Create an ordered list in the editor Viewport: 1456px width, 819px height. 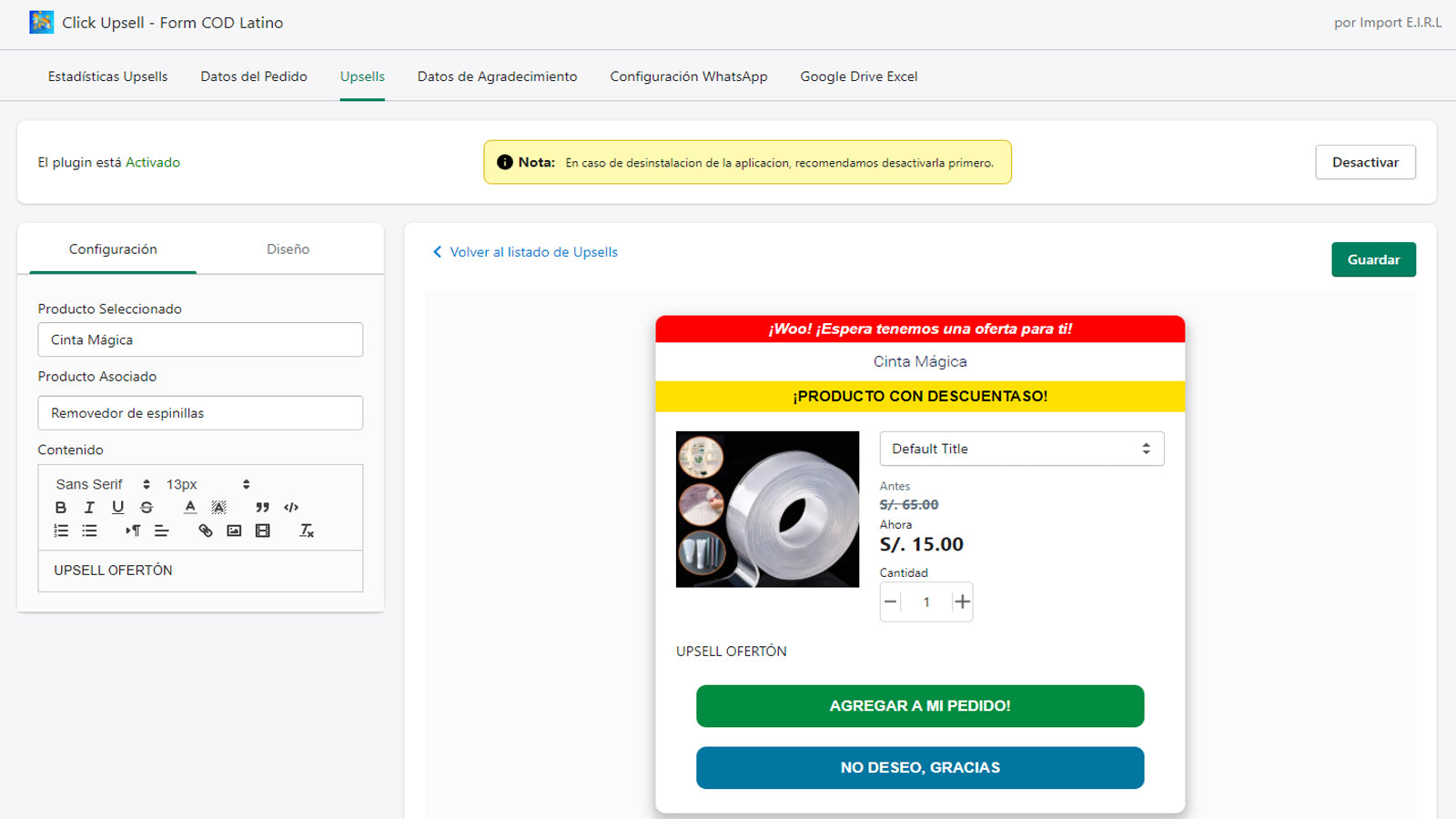pos(61,531)
